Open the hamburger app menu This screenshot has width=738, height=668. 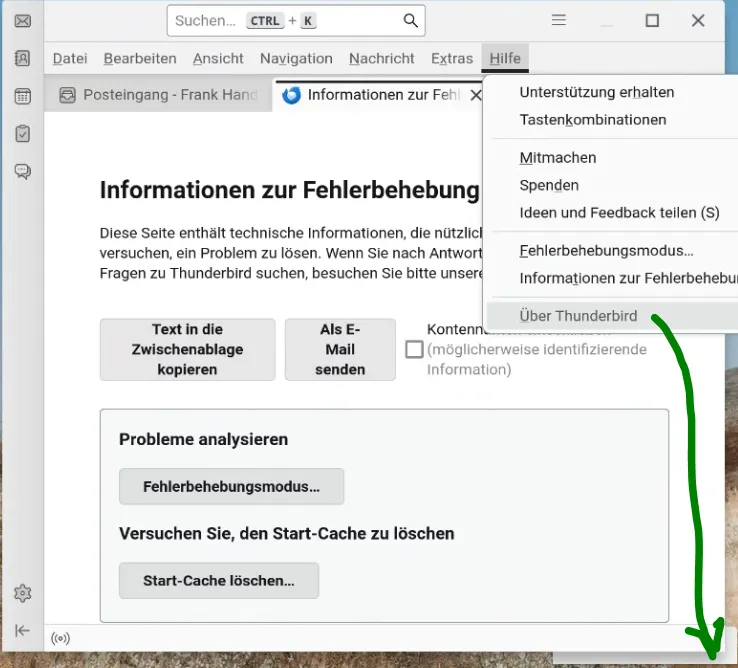pos(559,20)
